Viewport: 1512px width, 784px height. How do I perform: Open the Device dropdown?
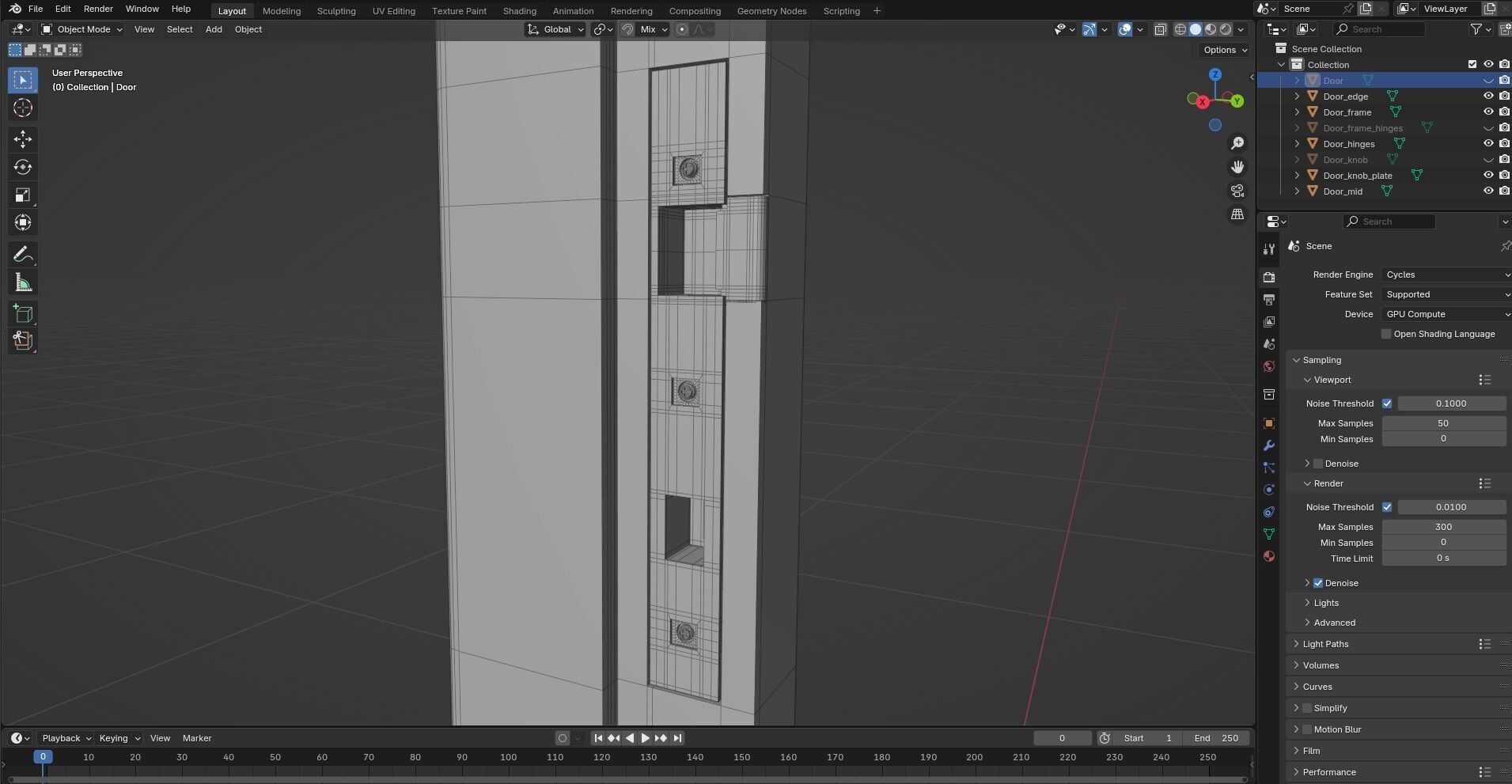[1446, 314]
